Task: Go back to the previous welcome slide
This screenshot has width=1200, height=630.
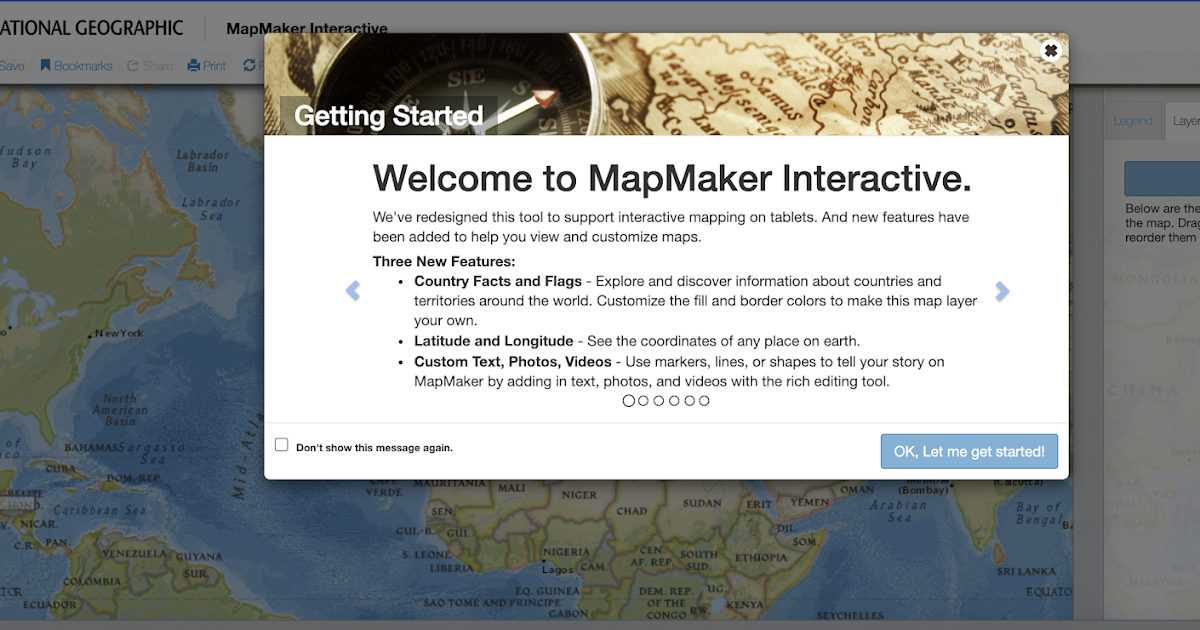Action: click(x=352, y=290)
